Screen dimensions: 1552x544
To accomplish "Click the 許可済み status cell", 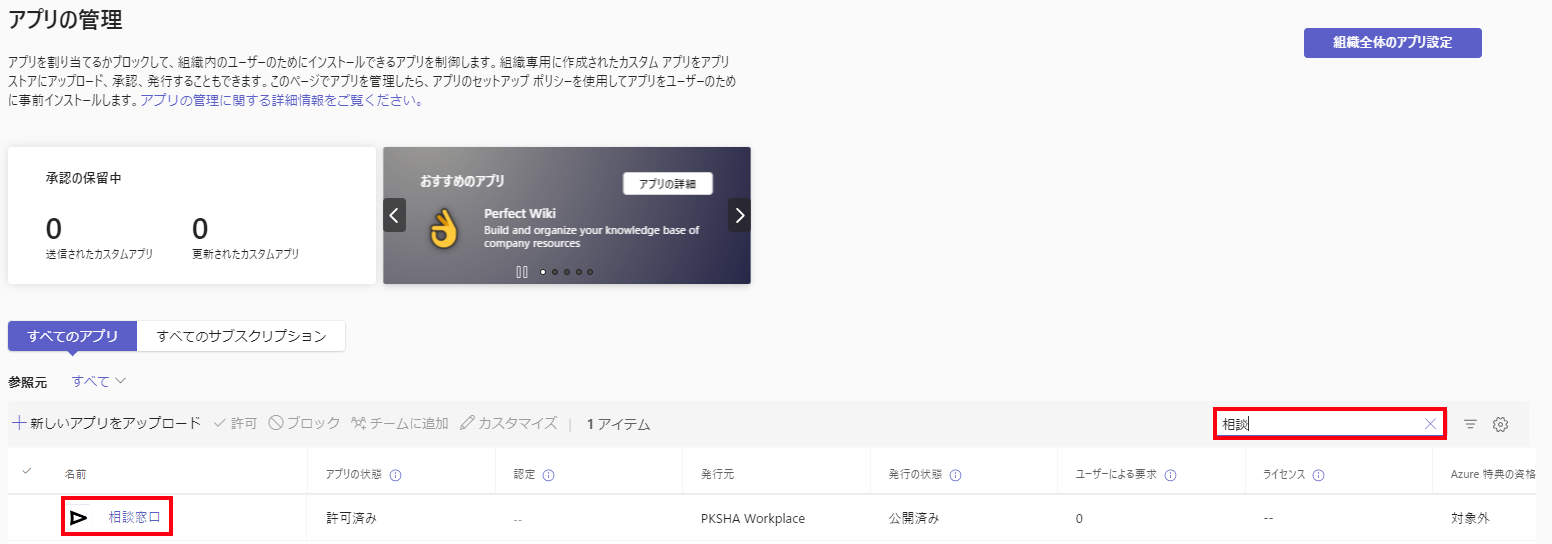I will 352,519.
